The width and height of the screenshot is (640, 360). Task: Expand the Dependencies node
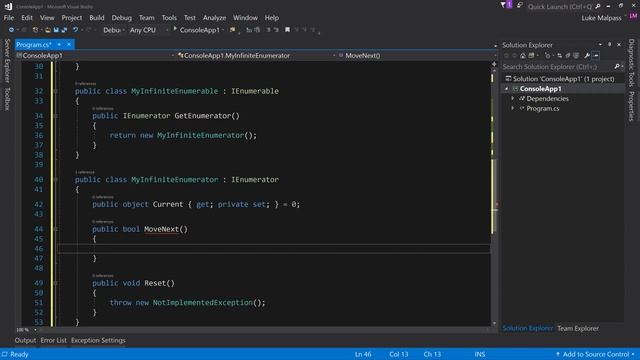point(513,98)
